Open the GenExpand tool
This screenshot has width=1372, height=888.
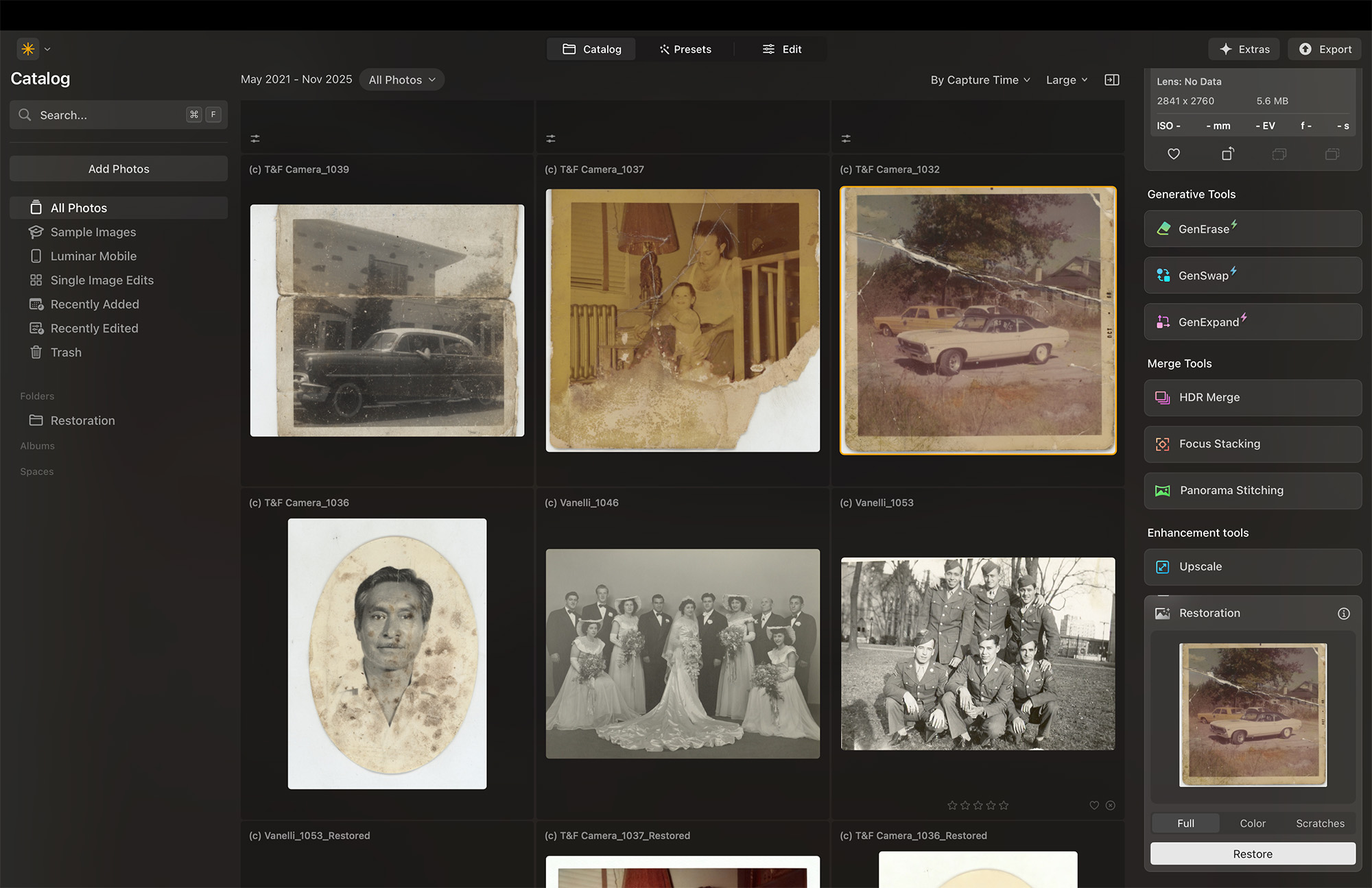[x=1253, y=322]
